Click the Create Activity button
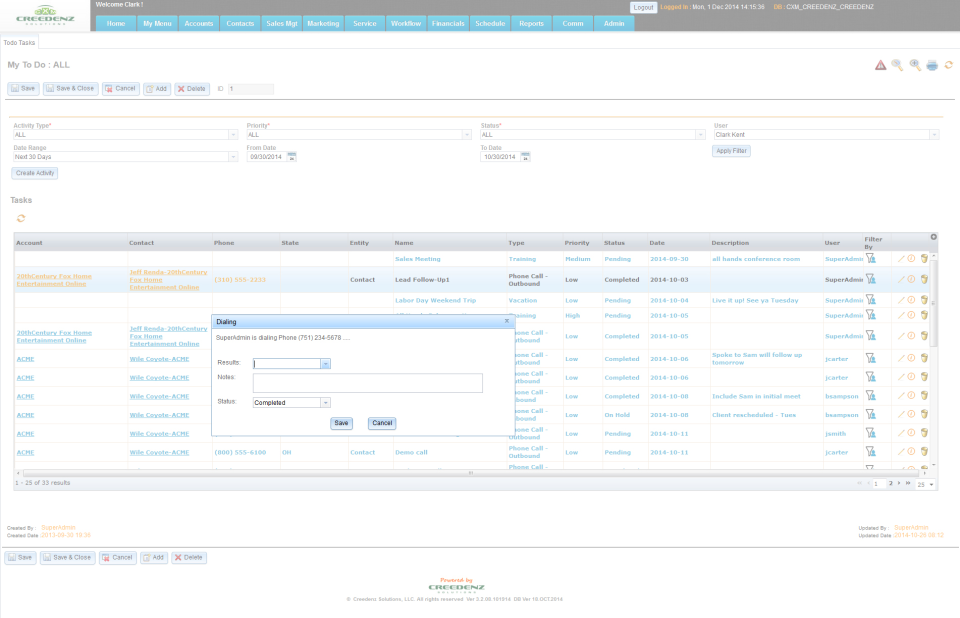The image size is (960, 618). 35,173
